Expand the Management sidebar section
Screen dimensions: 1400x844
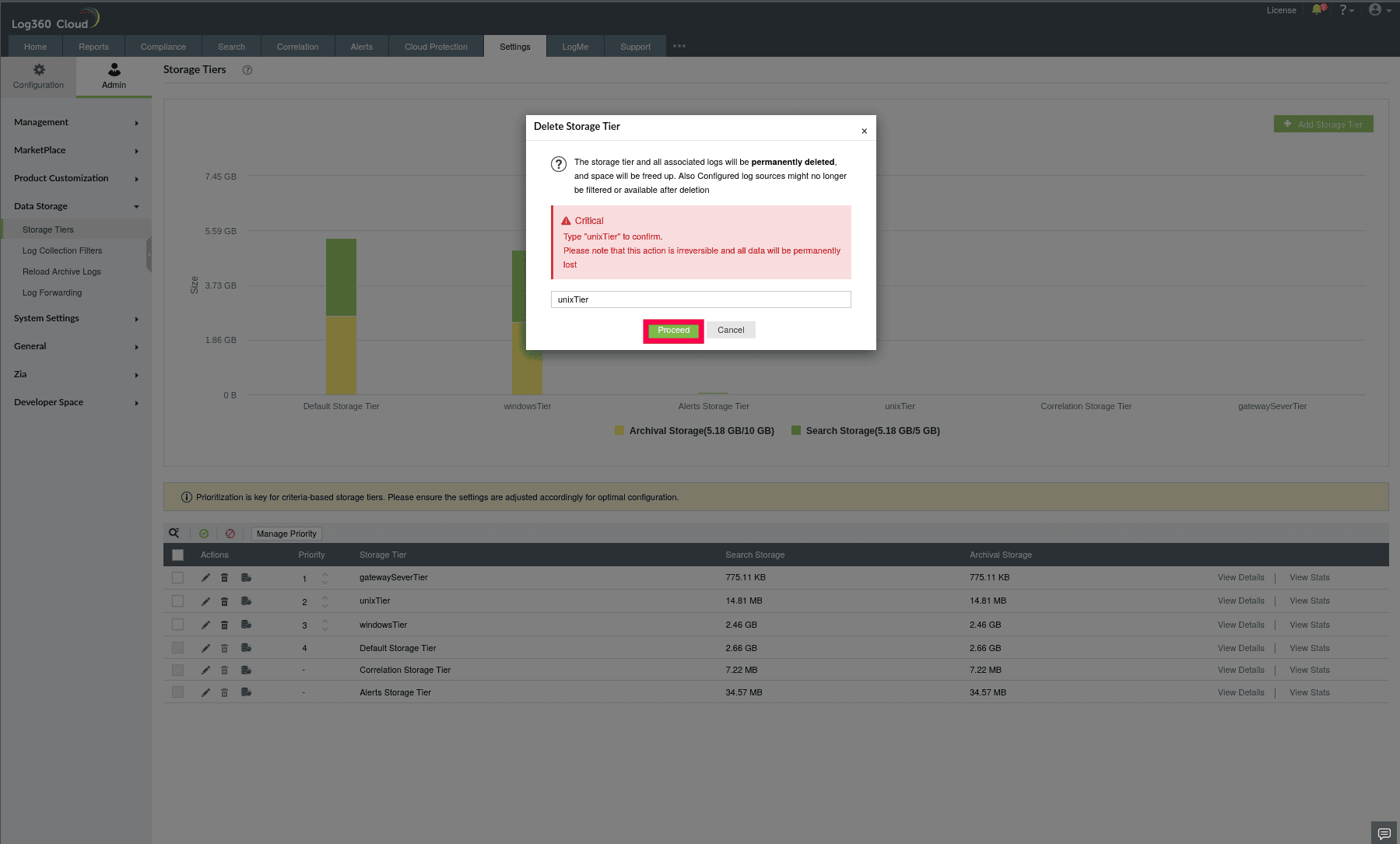pyautogui.click(x=75, y=122)
